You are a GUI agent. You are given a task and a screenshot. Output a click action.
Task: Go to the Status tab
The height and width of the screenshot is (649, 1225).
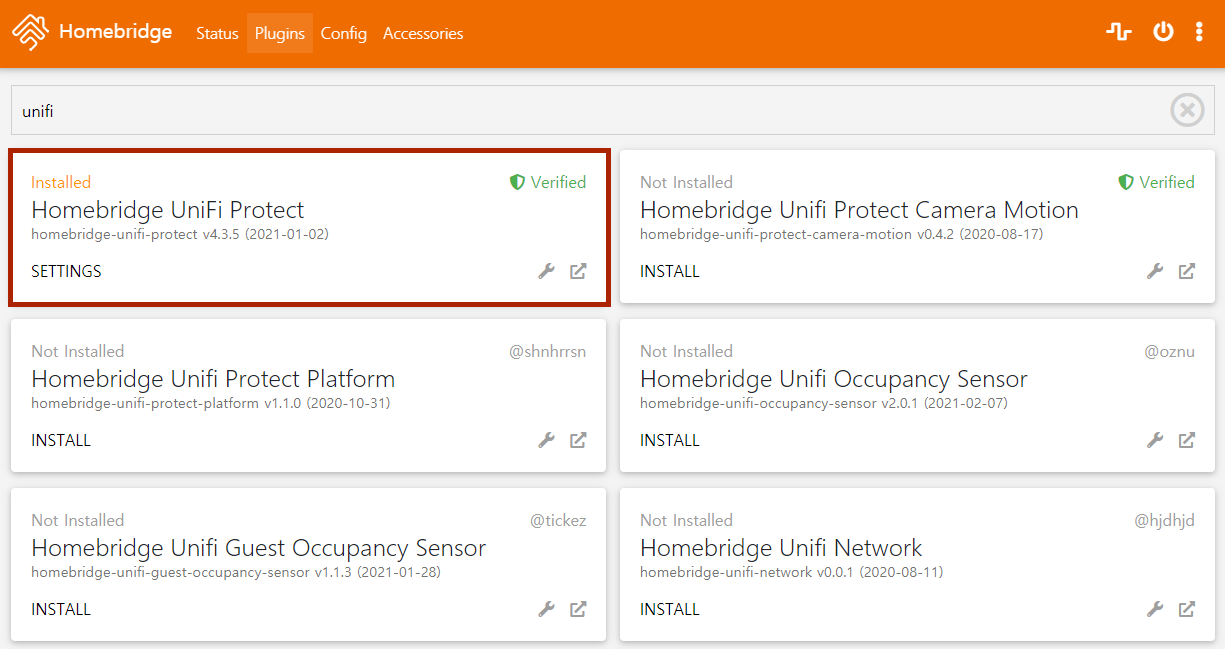pyautogui.click(x=217, y=33)
